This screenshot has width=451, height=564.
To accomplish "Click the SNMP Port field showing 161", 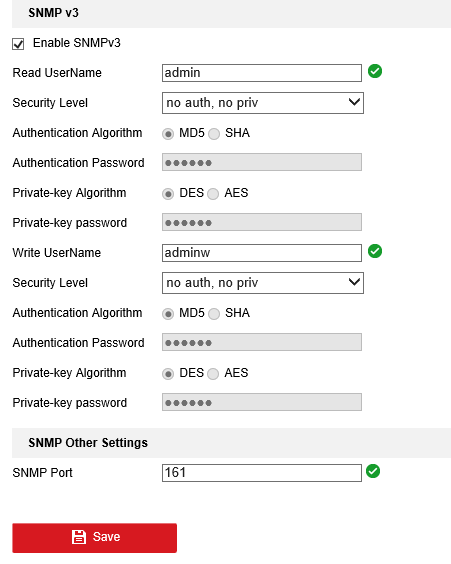I will 262,473.
